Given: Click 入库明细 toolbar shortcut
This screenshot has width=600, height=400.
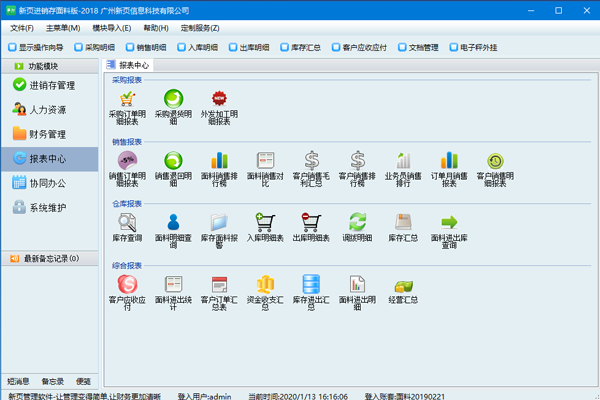Looking at the screenshot, I should pyautogui.click(x=198, y=47).
